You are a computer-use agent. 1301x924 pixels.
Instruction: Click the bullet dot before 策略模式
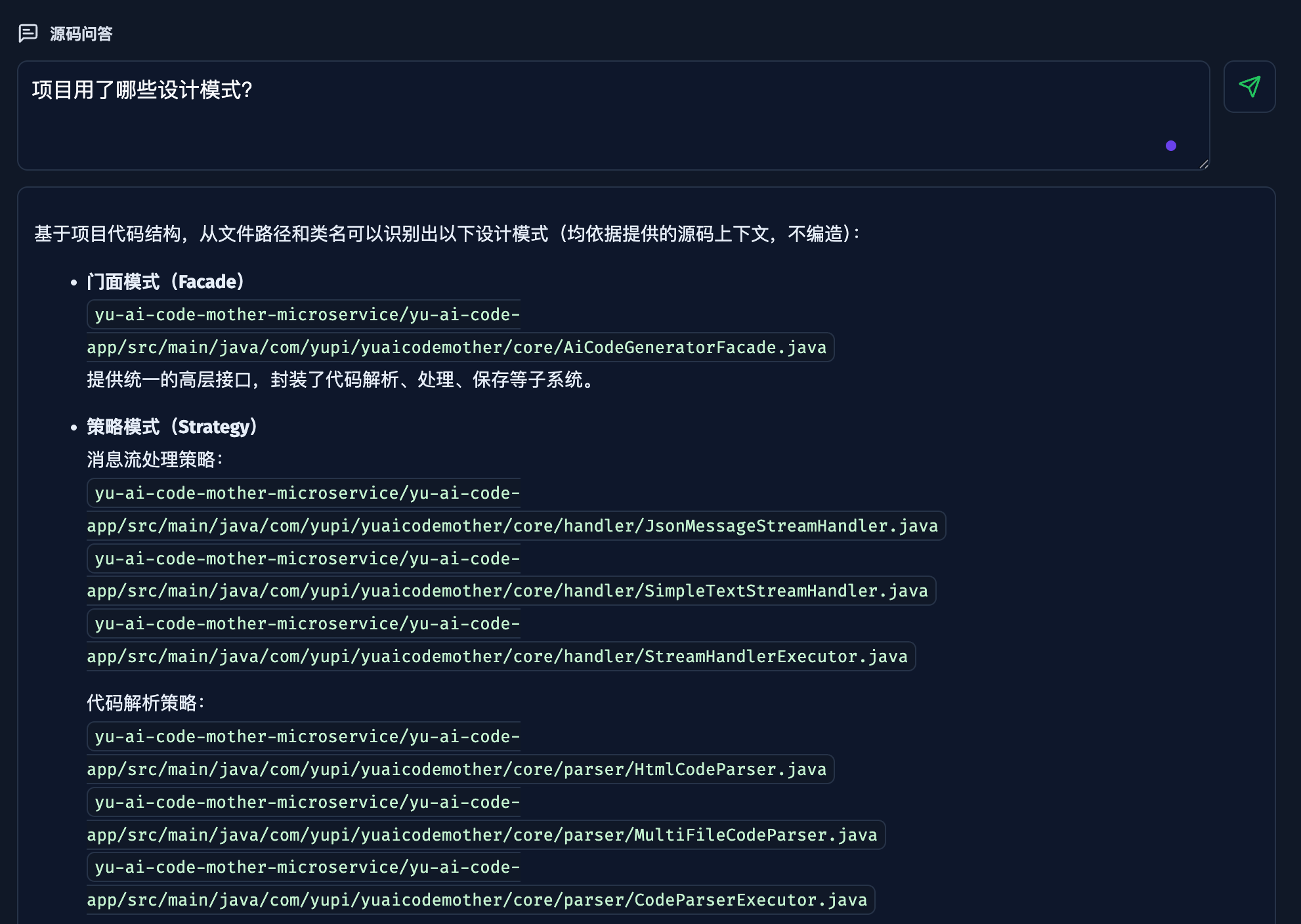74,427
